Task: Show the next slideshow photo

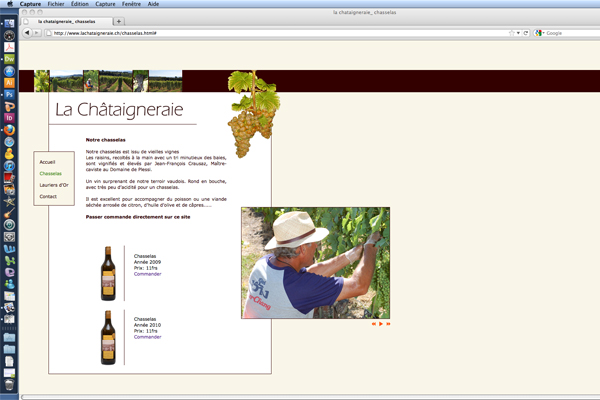Action: [388, 324]
